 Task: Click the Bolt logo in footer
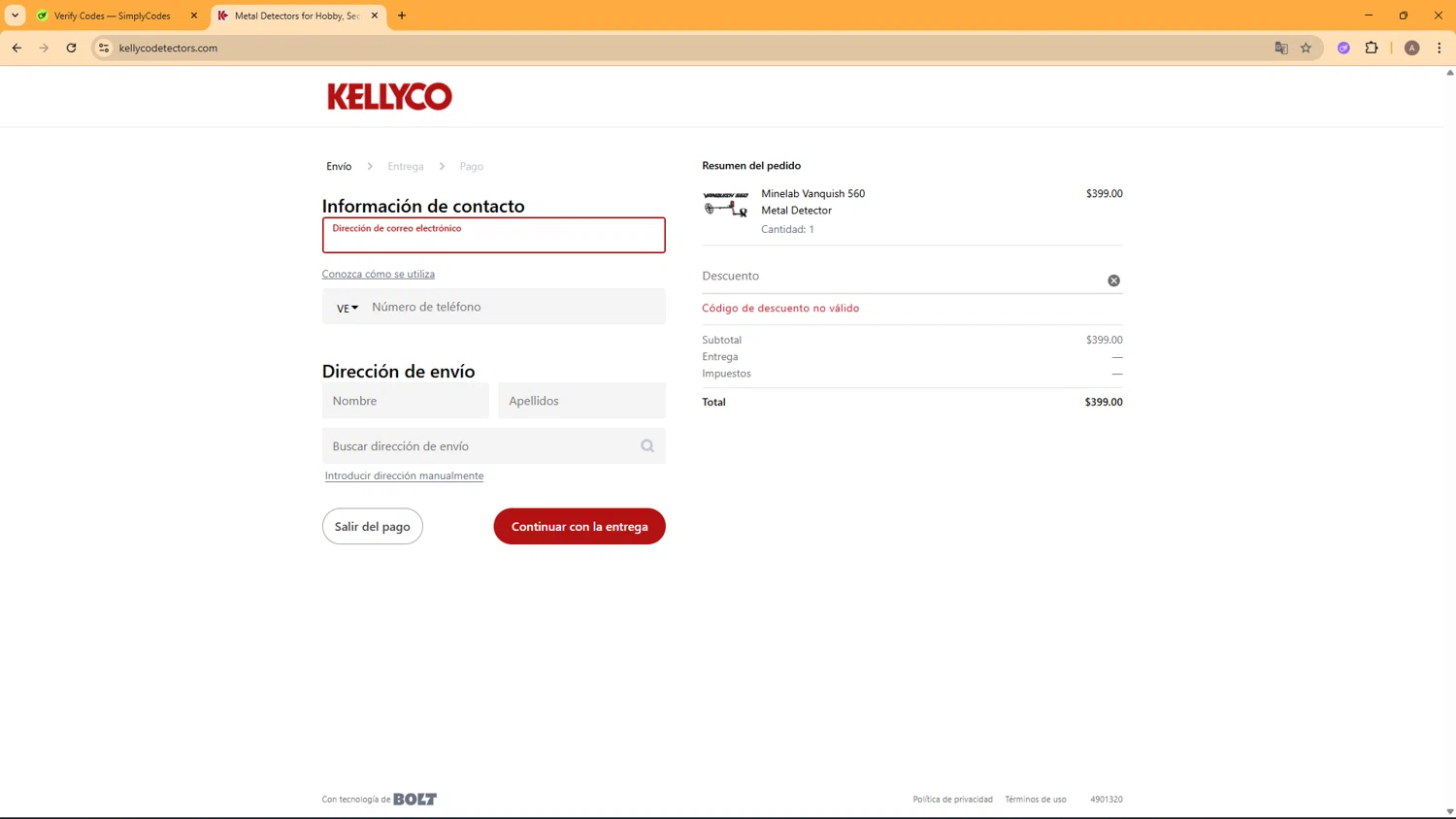click(x=414, y=799)
